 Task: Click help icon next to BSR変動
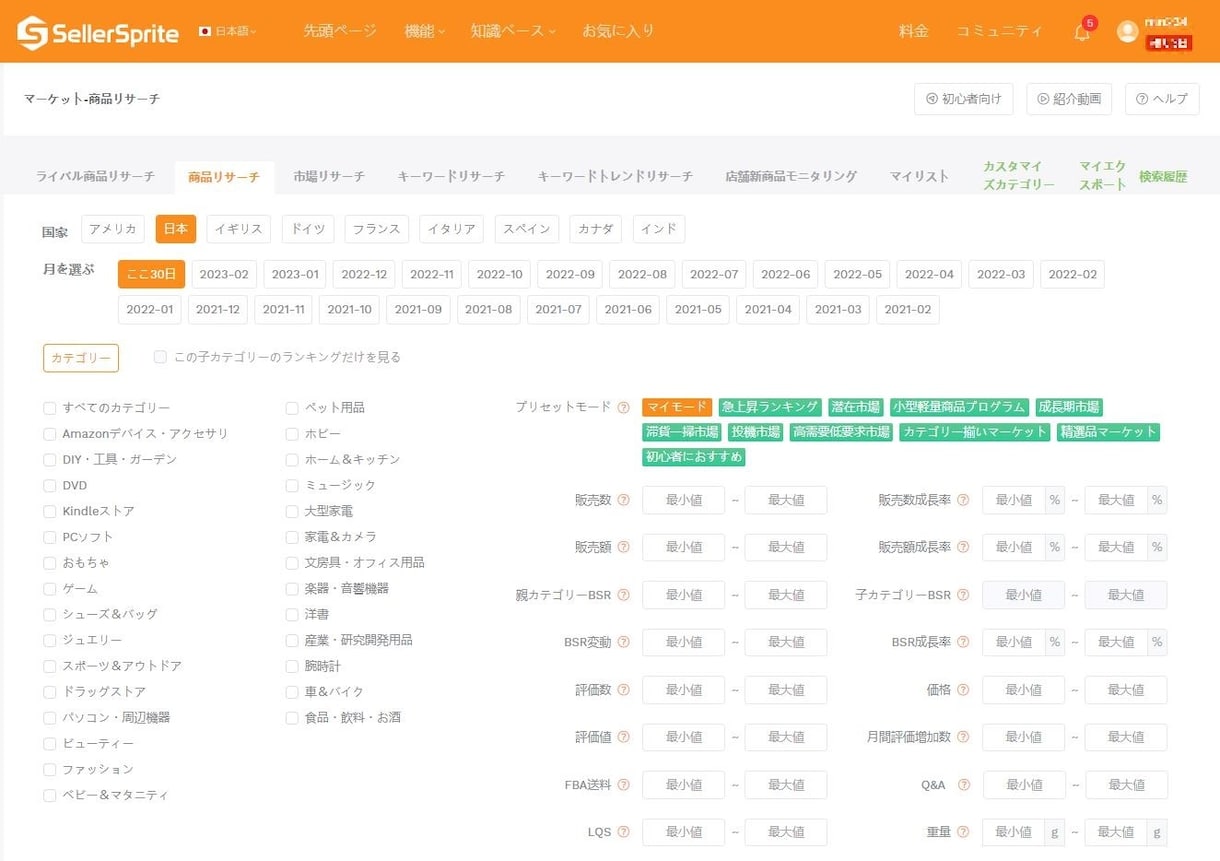[x=623, y=642]
